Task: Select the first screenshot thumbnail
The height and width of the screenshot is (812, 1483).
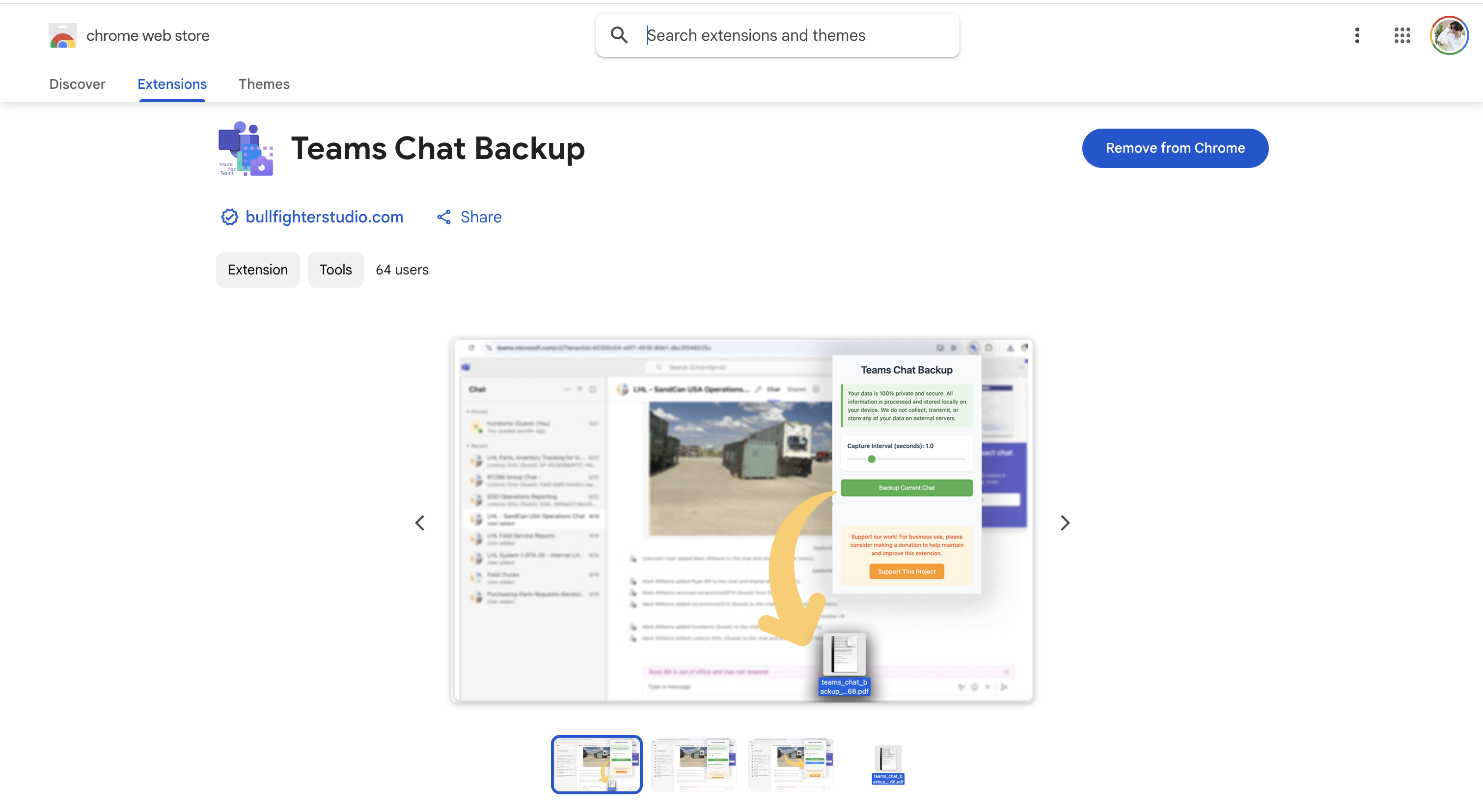Action: tap(597, 764)
